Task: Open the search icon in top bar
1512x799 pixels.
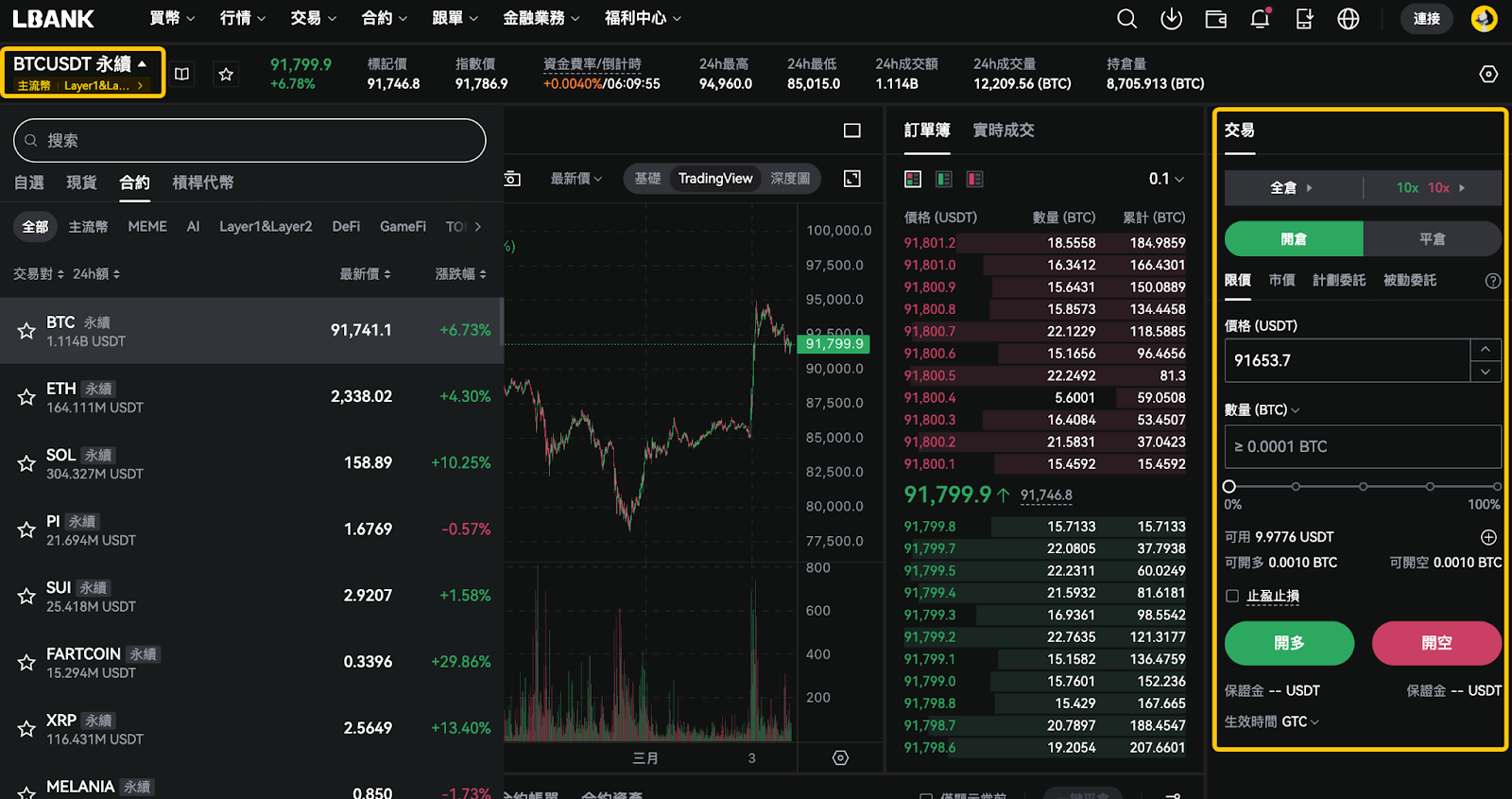Action: click(x=1126, y=19)
